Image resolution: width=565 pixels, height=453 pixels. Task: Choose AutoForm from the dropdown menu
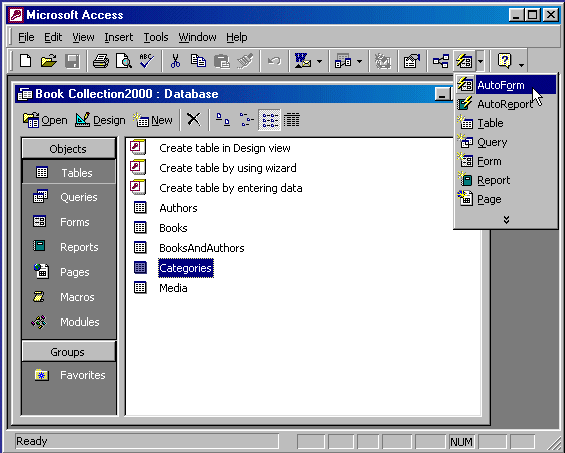pyautogui.click(x=506, y=85)
